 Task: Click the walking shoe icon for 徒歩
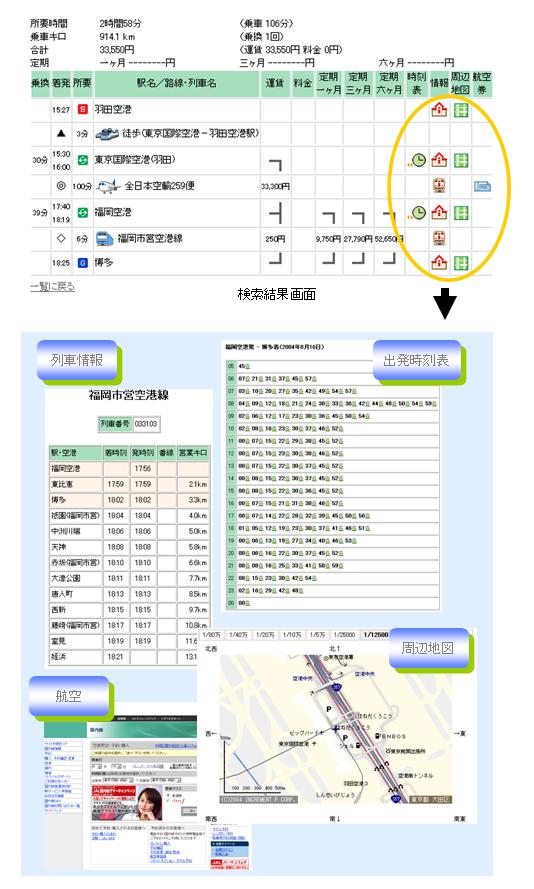pos(107,134)
